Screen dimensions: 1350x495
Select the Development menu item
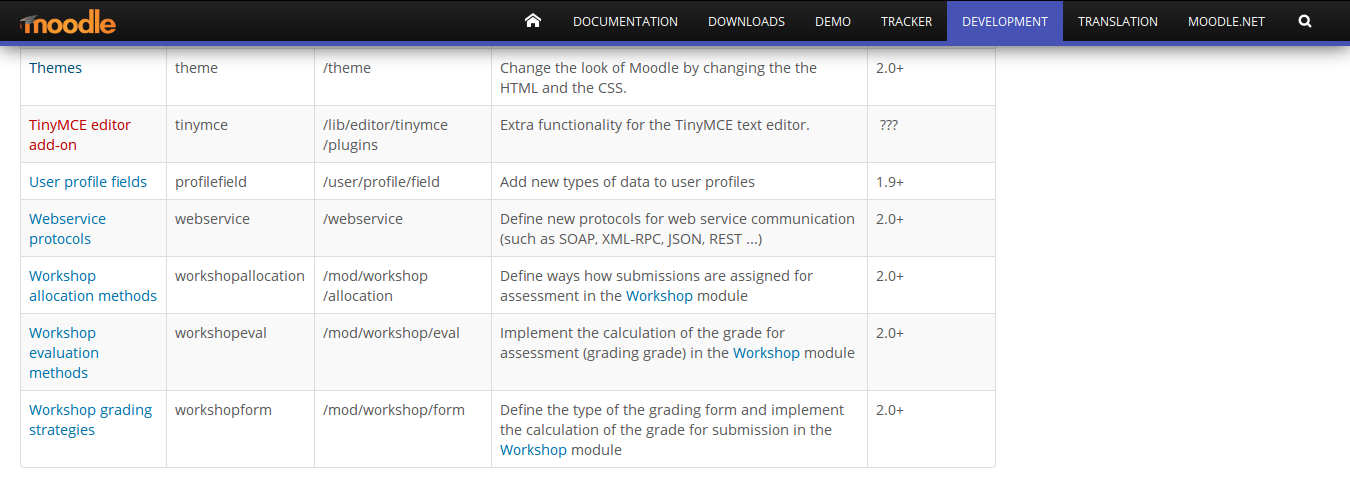point(1005,21)
